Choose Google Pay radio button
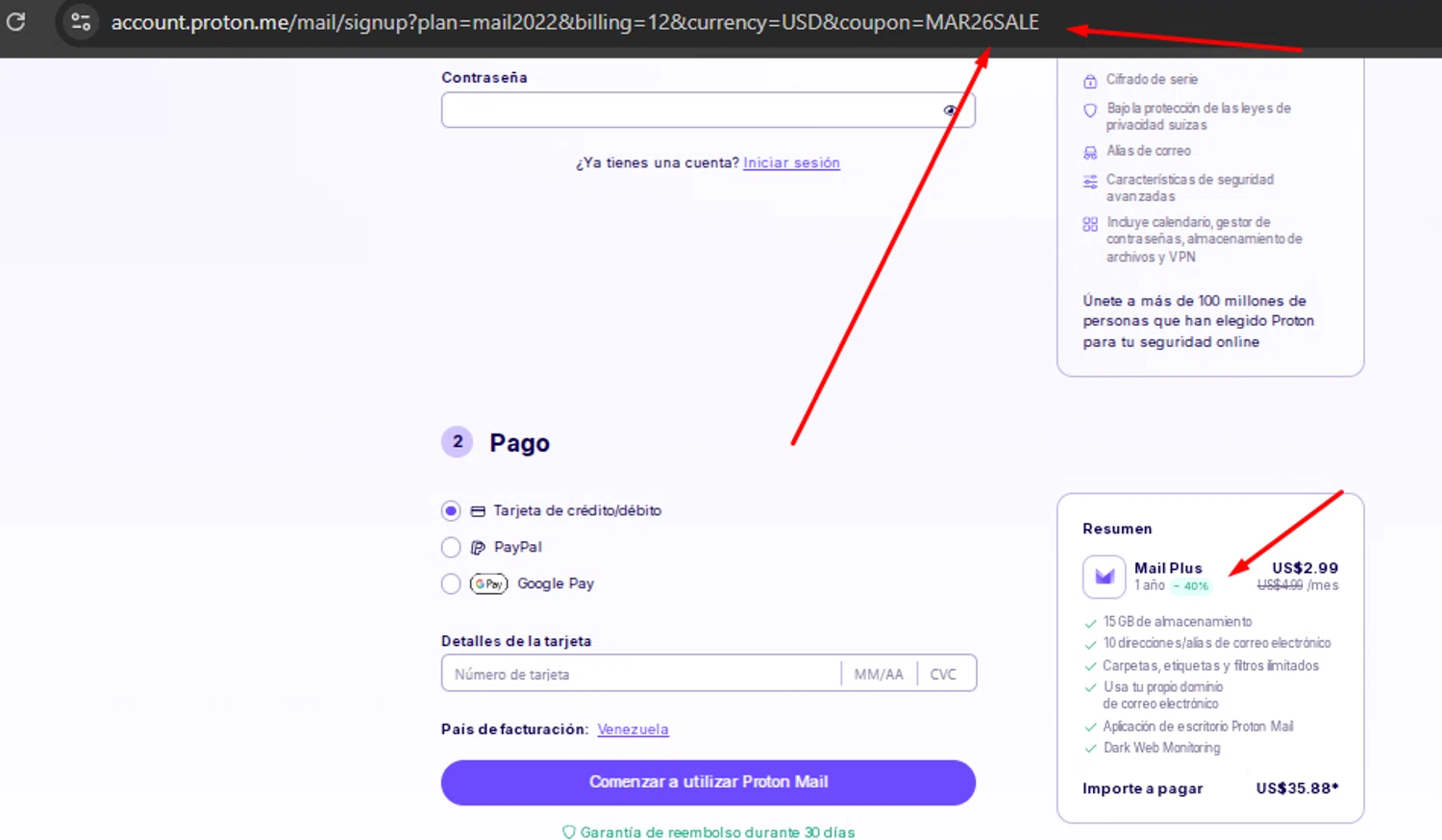Screen dimensions: 1442x840 click(451, 583)
